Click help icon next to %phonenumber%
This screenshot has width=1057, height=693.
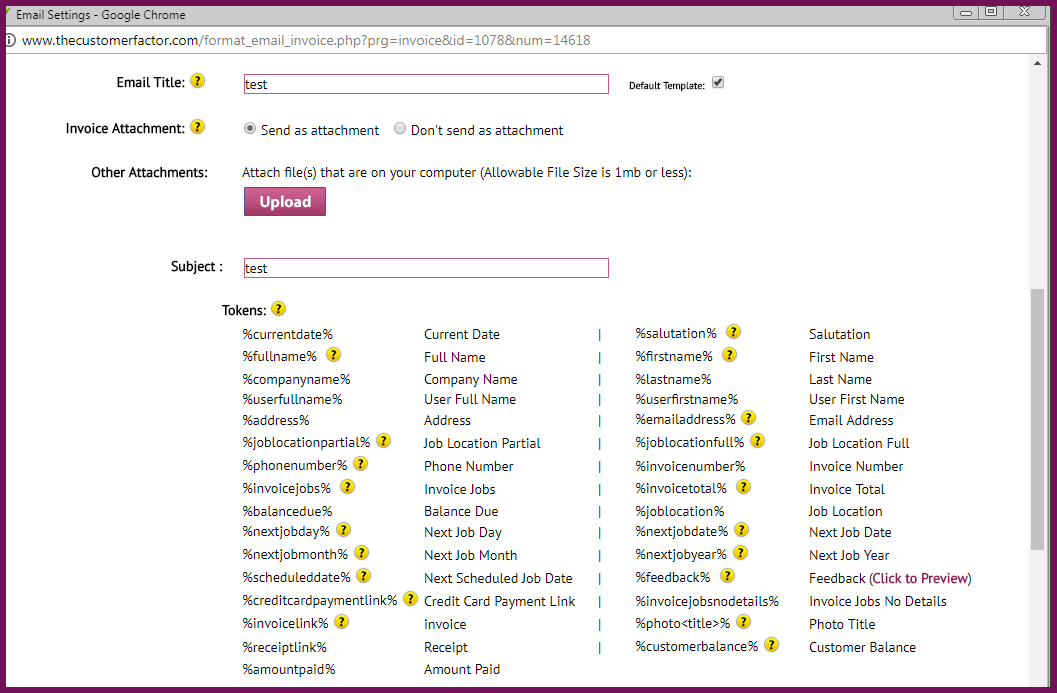pyautogui.click(x=361, y=464)
